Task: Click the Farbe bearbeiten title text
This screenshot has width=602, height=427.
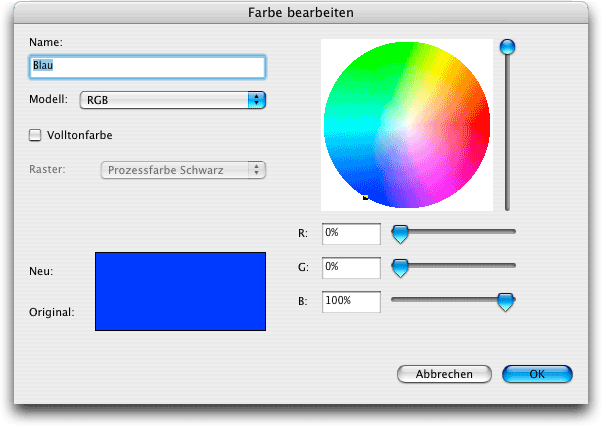Action: (x=301, y=13)
